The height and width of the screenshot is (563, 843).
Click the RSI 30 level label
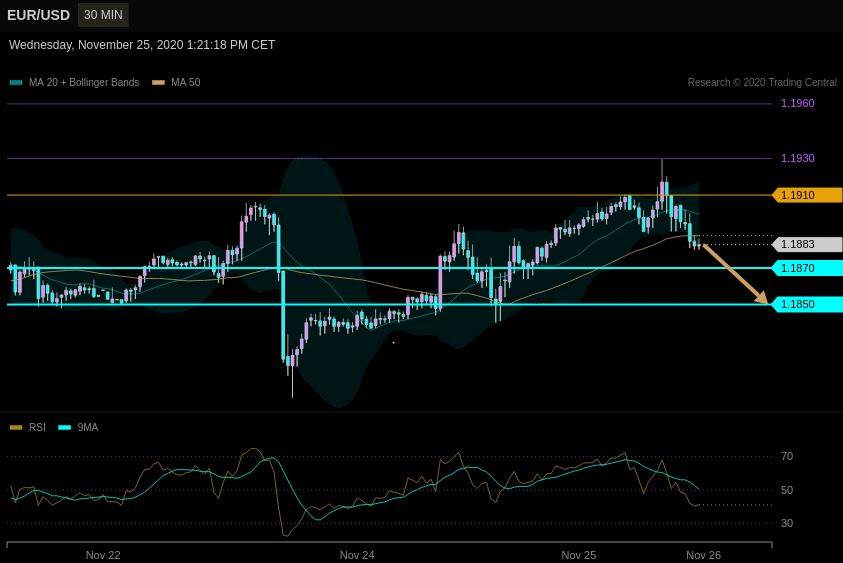[x=787, y=523]
